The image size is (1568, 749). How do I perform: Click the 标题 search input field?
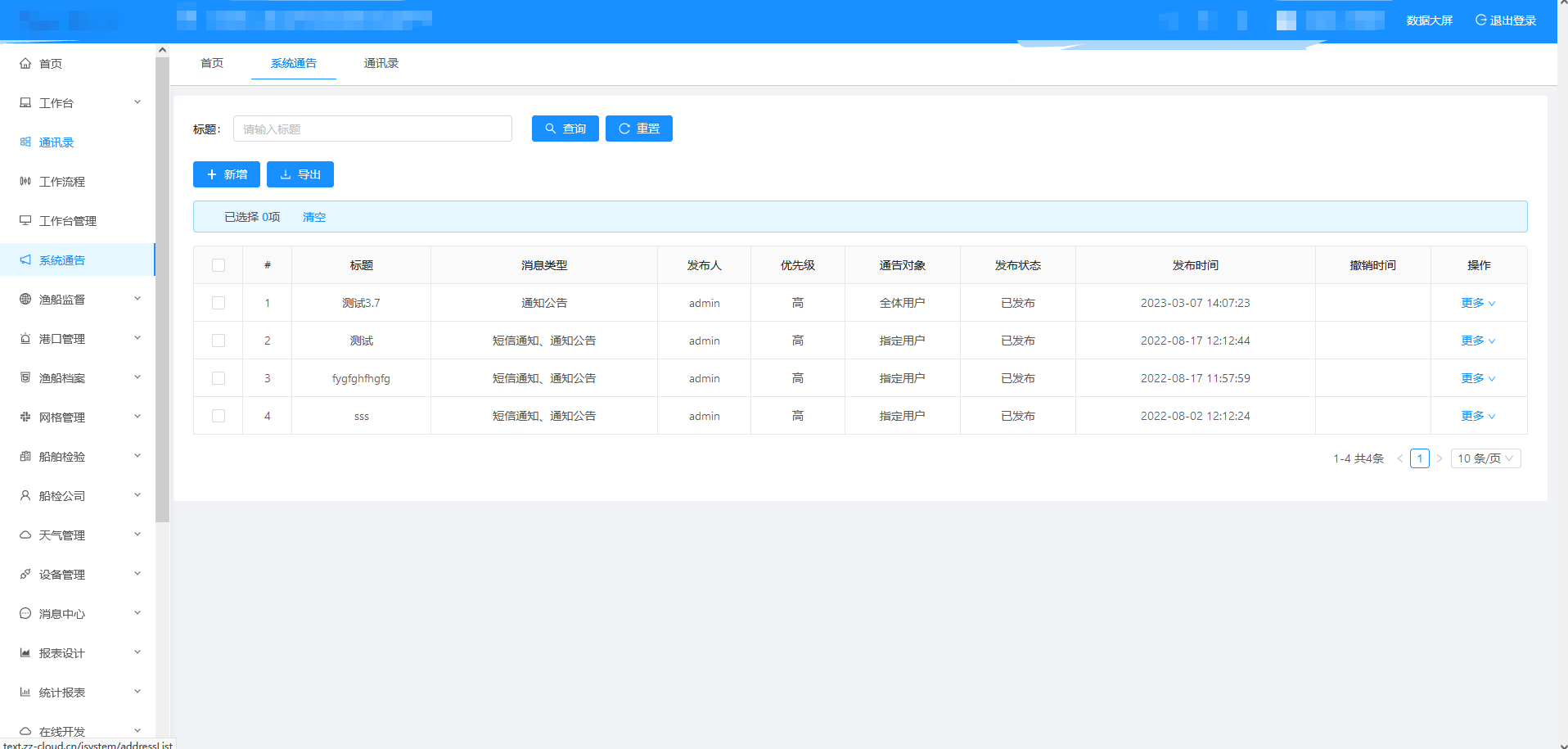[x=372, y=129]
